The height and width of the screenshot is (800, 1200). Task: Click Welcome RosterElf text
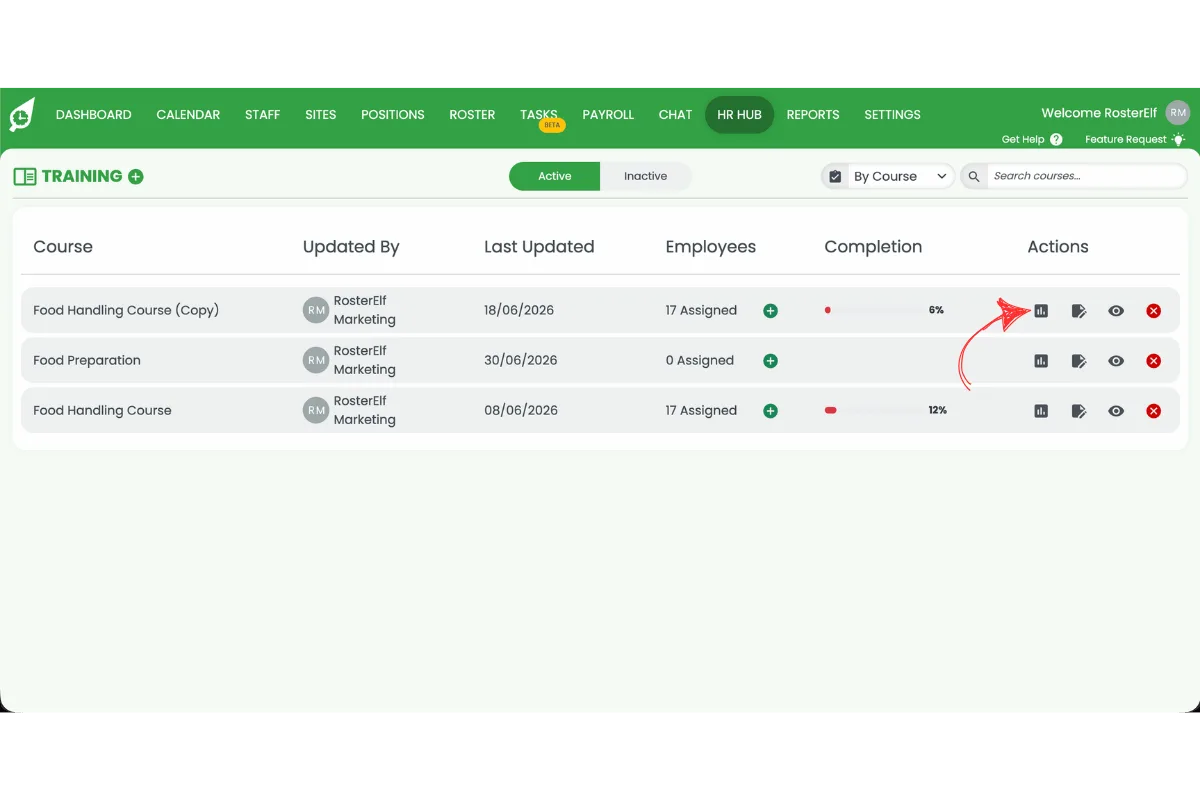[x=1099, y=113]
